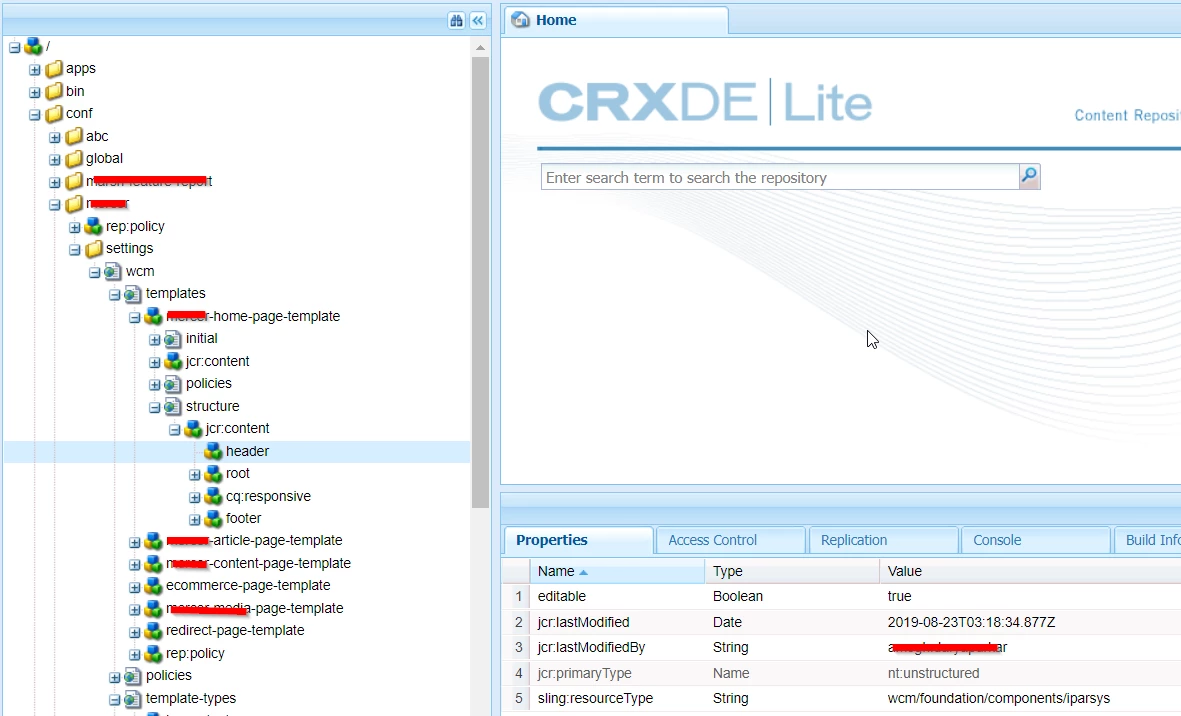Screen dimensions: 1181x716
Task: Click the root node icon
Action: [x=33, y=47]
